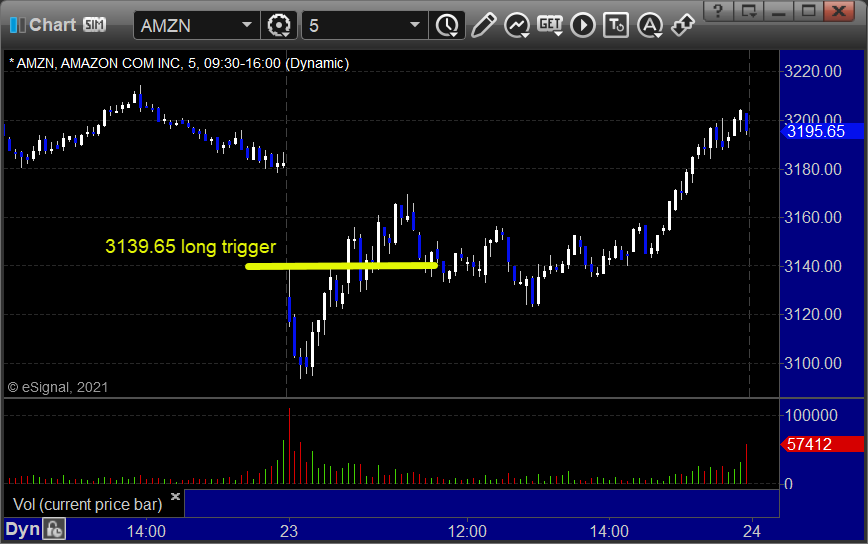
Task: Close the Vol study pane tab
Action: click(175, 496)
